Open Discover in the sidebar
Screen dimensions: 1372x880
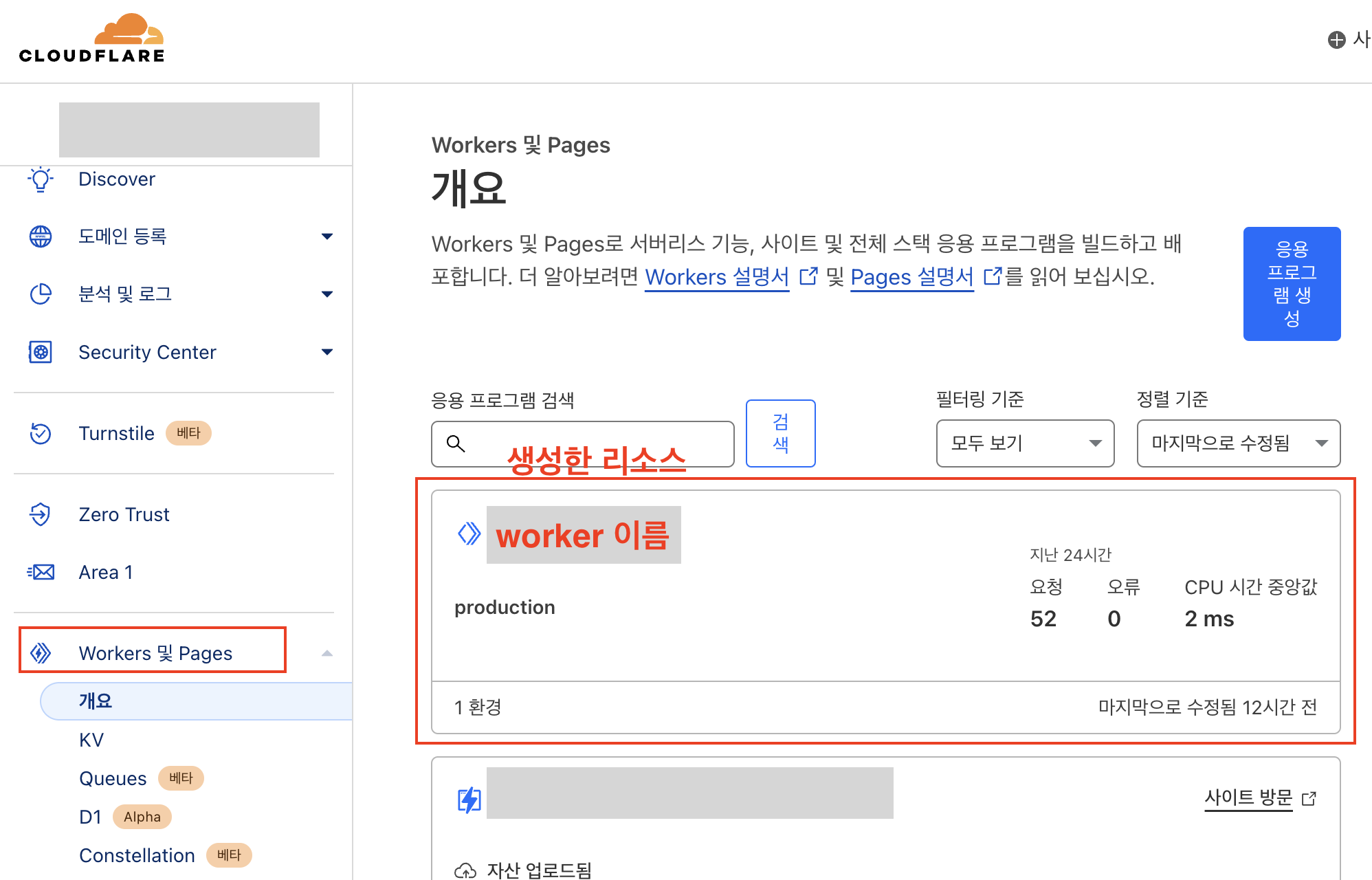117,179
